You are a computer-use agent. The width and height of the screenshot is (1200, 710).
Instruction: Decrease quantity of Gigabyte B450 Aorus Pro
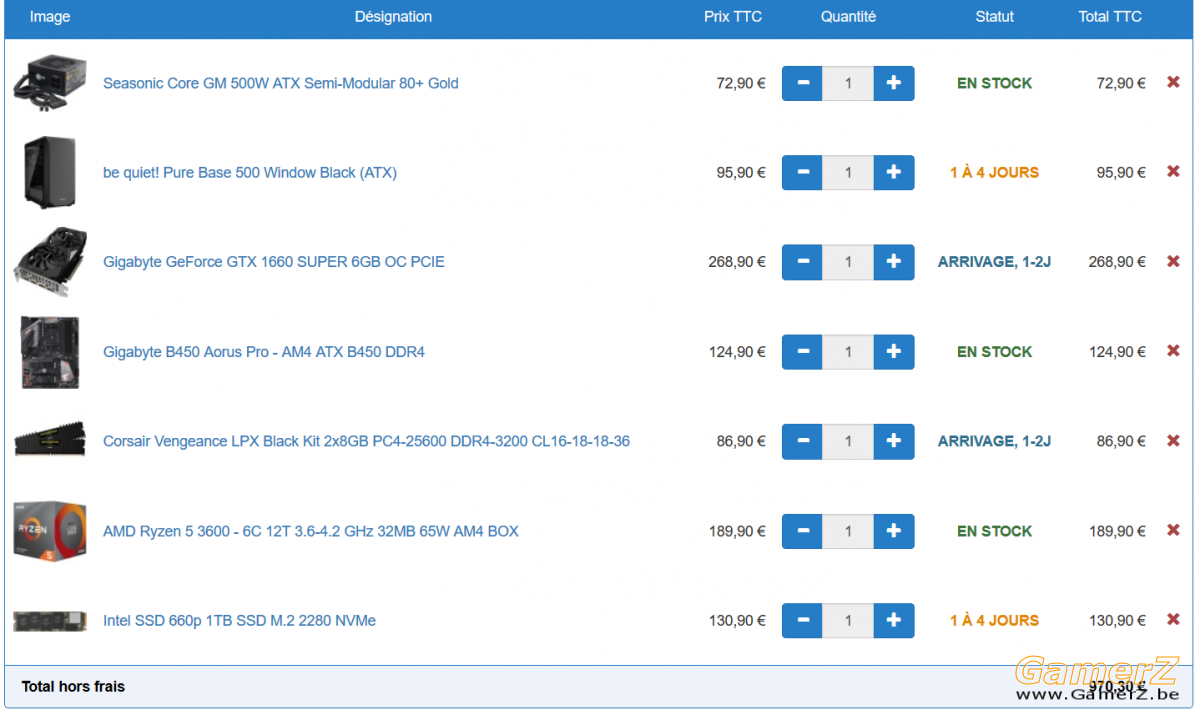802,352
